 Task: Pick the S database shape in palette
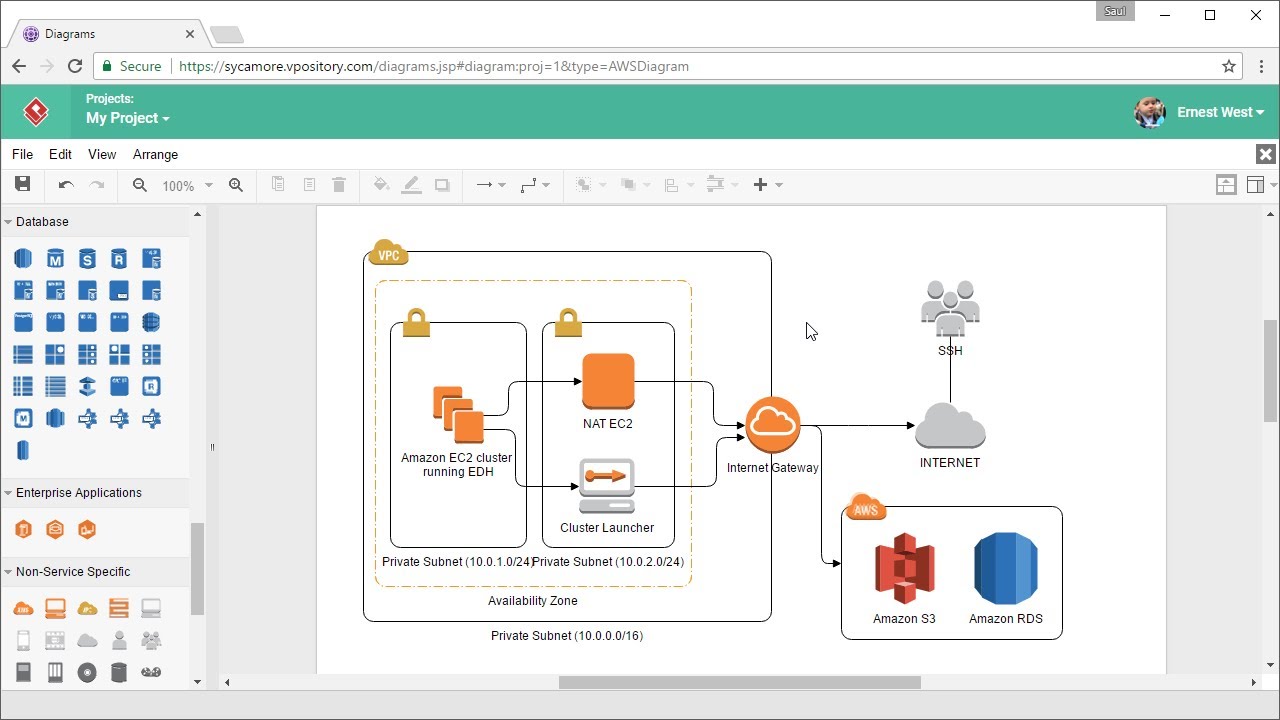coord(87,259)
